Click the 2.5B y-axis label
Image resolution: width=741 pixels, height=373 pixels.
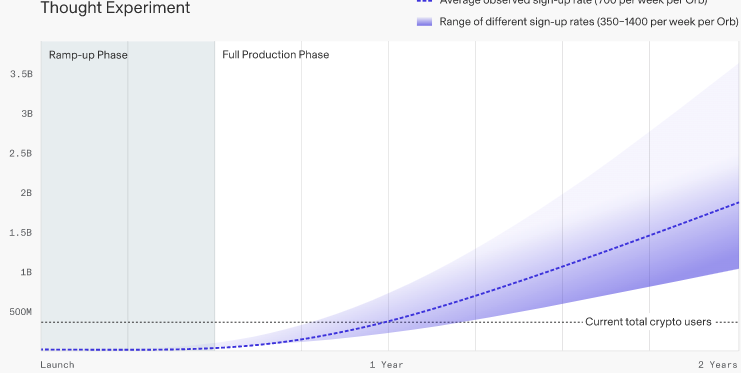pos(21,154)
